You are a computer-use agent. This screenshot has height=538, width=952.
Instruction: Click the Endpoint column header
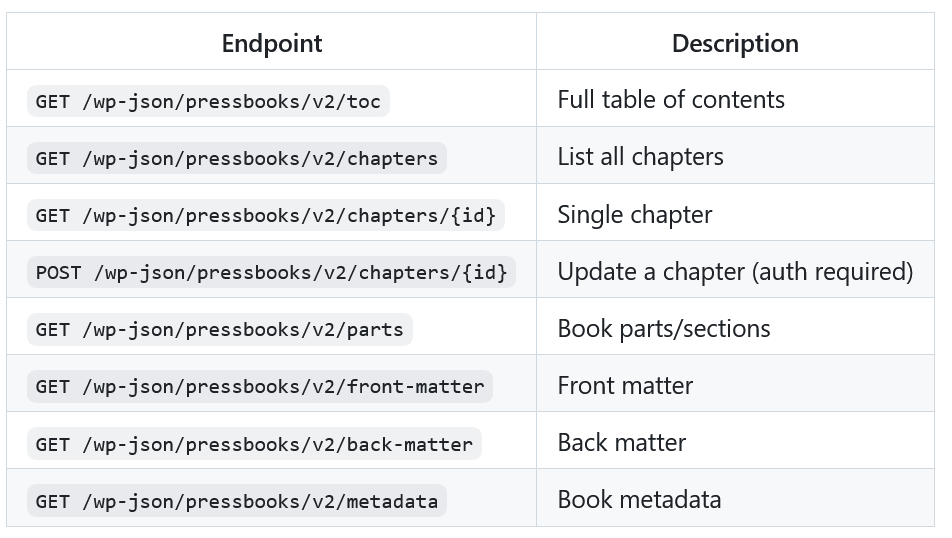(x=272, y=43)
